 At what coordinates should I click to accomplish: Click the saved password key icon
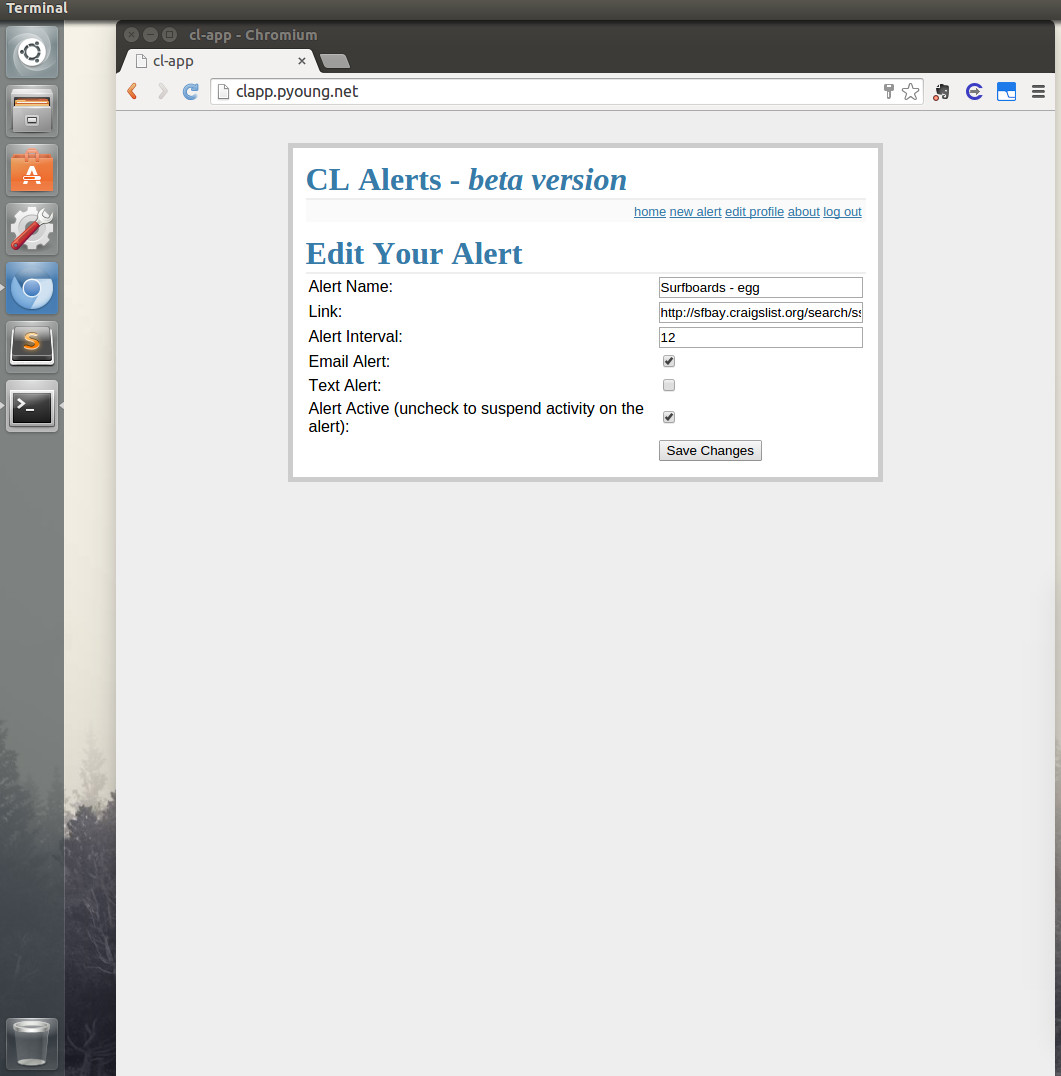tap(888, 92)
